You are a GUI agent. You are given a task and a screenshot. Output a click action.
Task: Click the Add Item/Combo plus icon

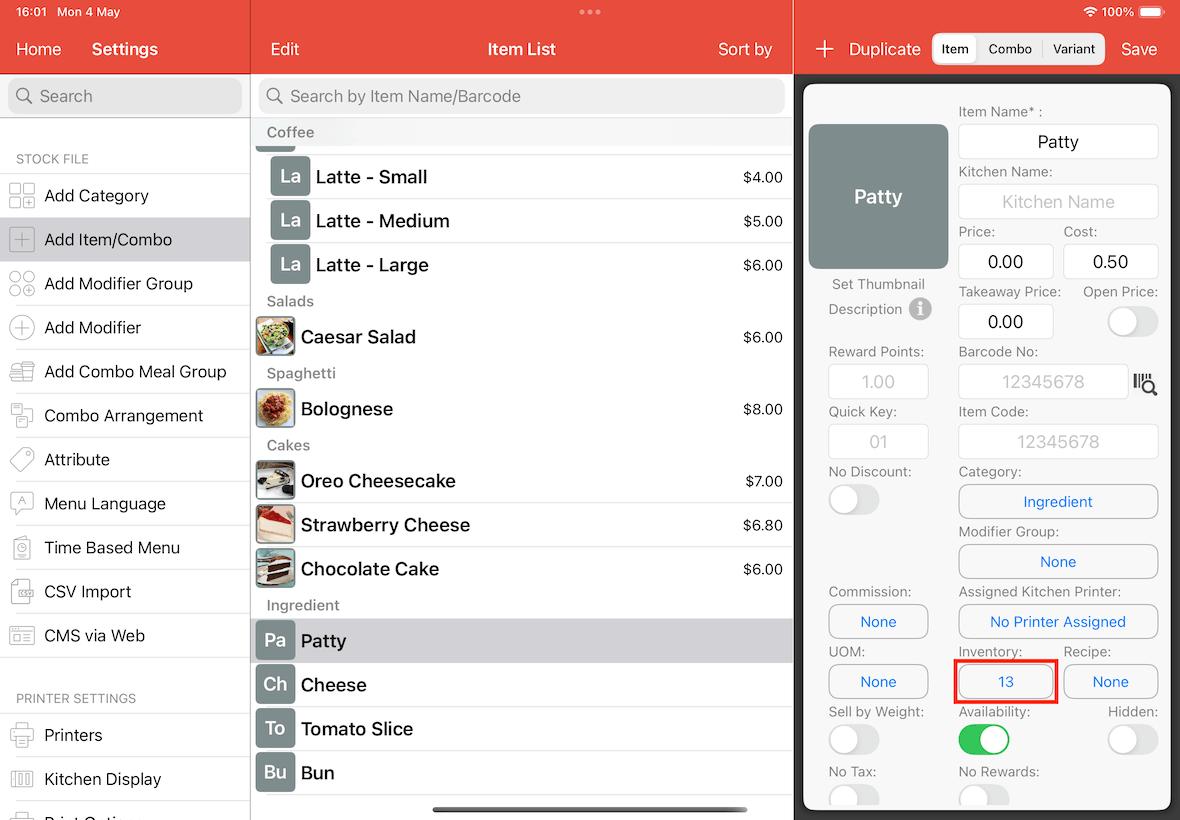(22, 239)
